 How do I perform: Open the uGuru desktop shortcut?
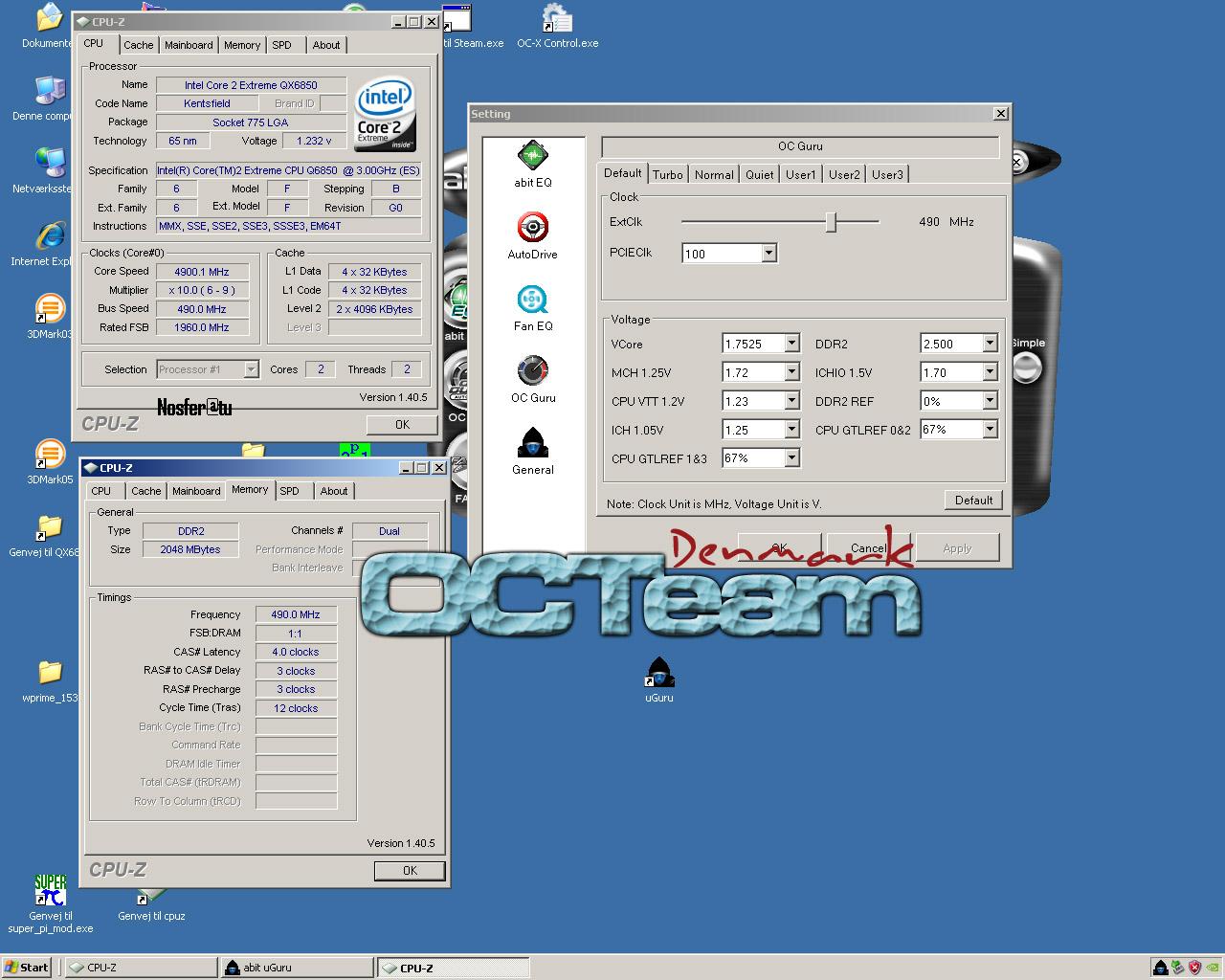tap(658, 680)
